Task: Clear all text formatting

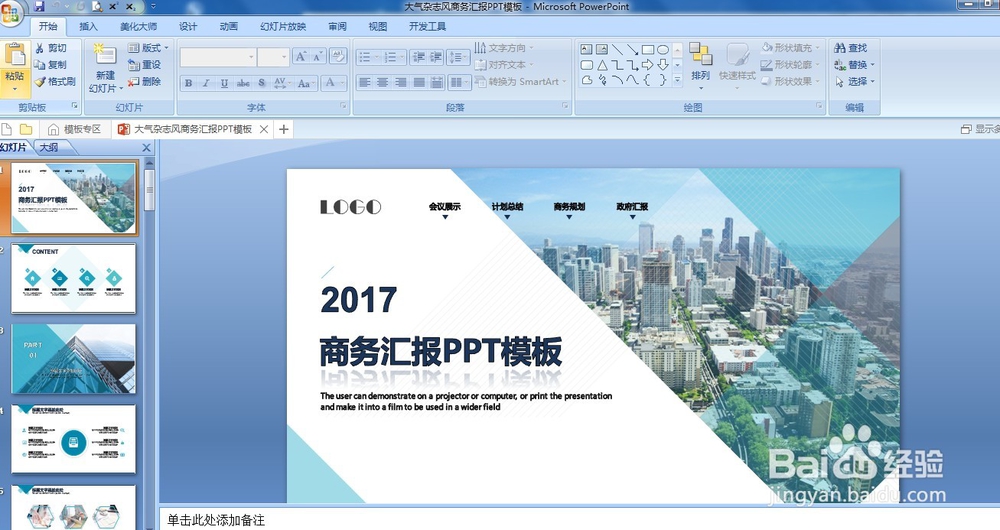Action: pos(338,56)
